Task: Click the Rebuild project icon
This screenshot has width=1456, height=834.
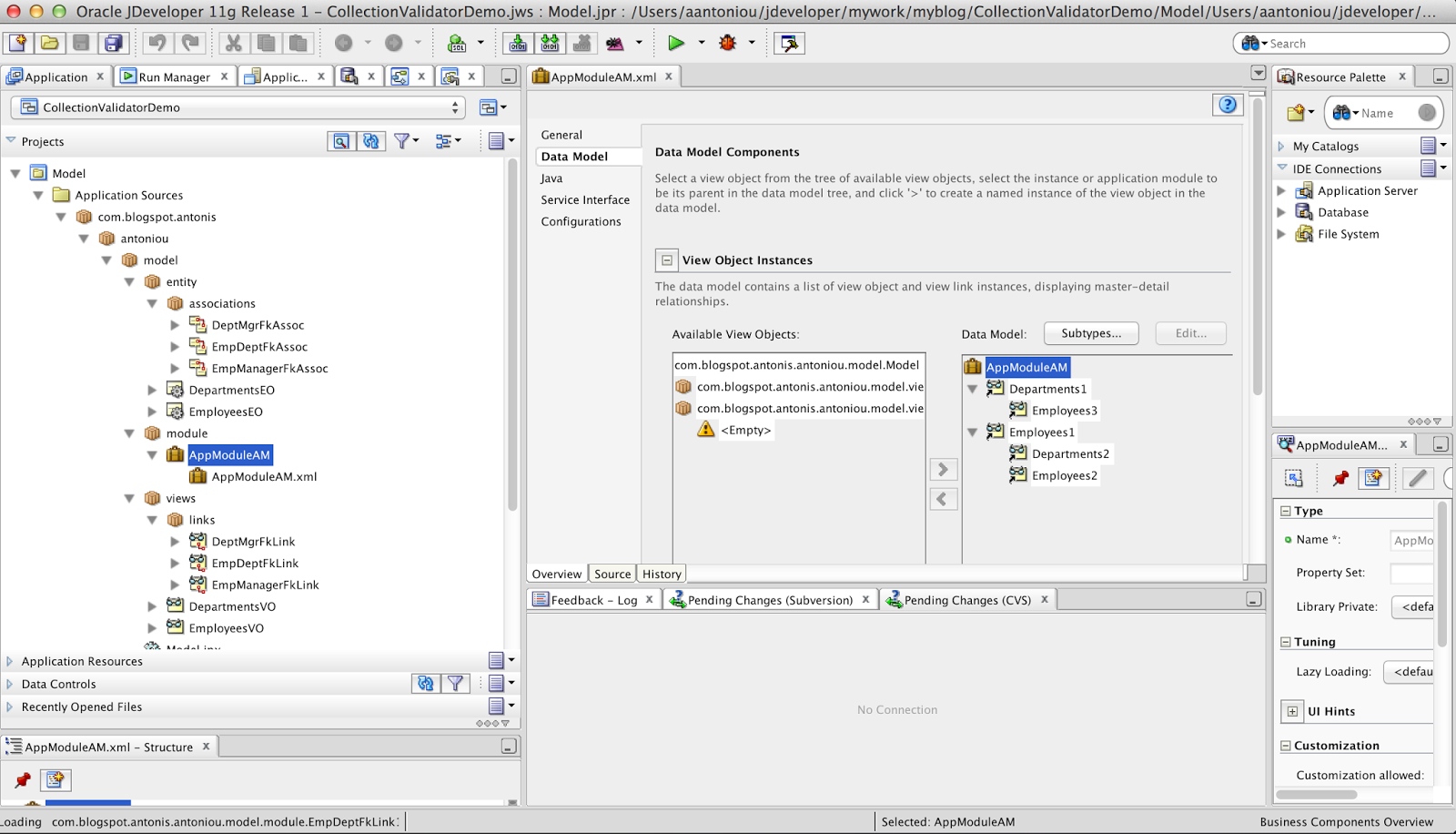Action: [x=550, y=43]
